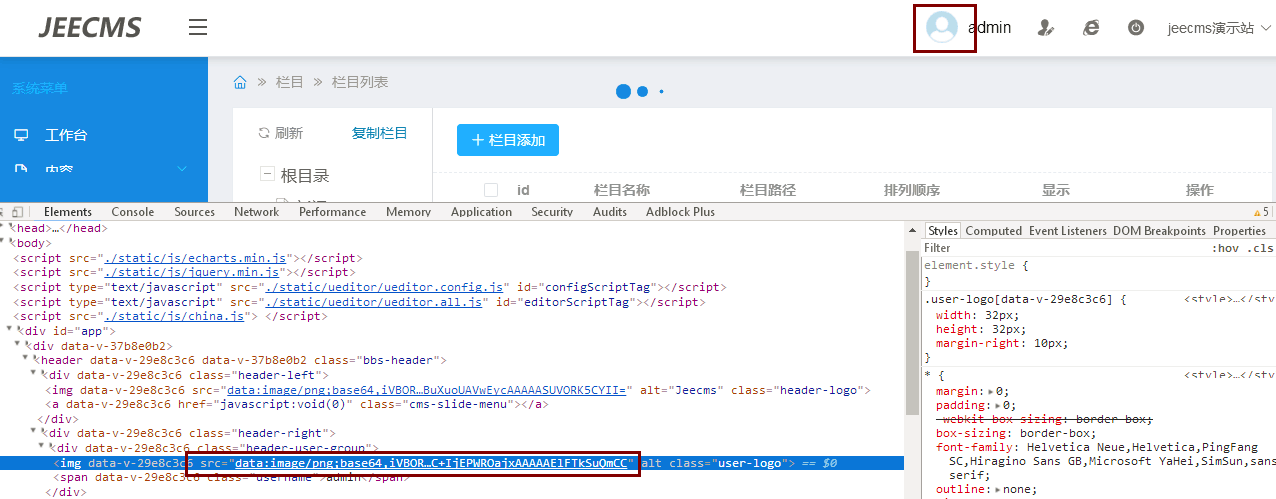
Task: Click the 栏目添加 button
Action: tap(508, 140)
